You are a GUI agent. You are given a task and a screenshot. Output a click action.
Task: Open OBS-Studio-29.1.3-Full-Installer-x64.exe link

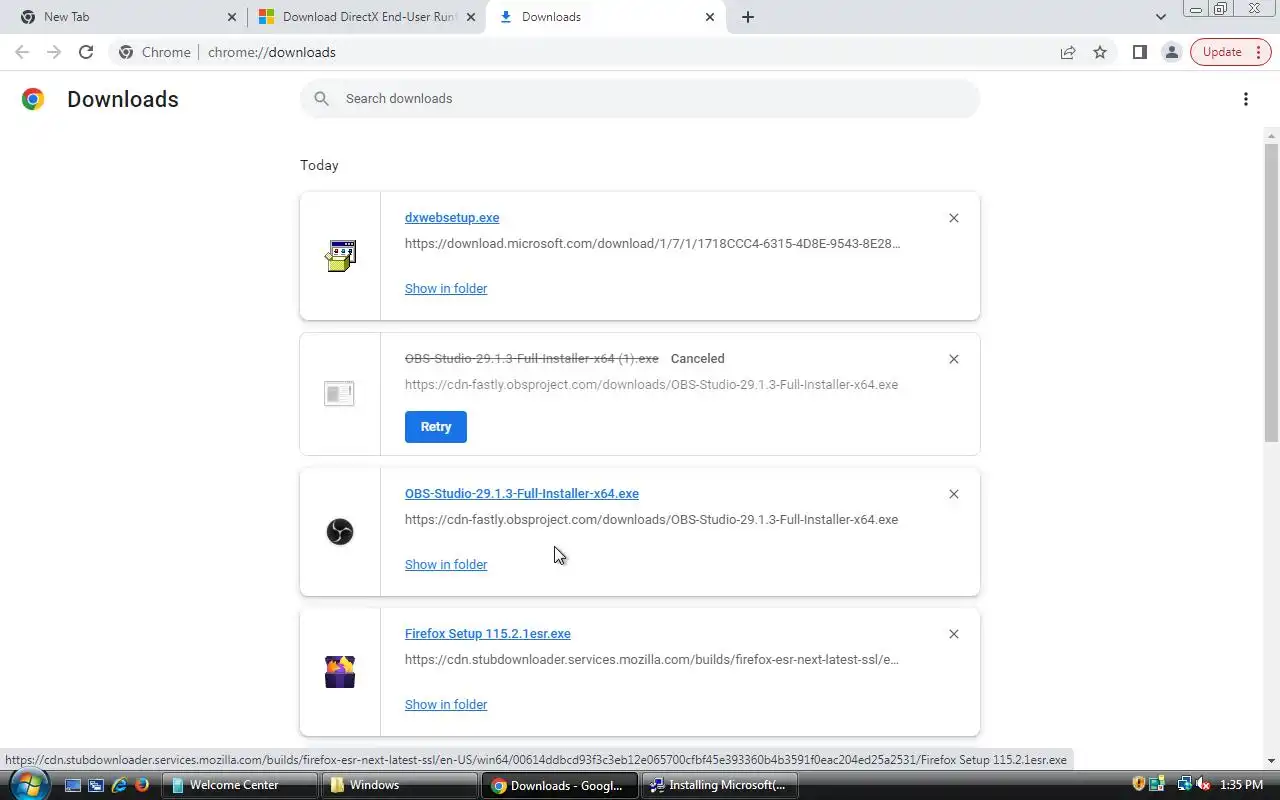pyautogui.click(x=522, y=494)
